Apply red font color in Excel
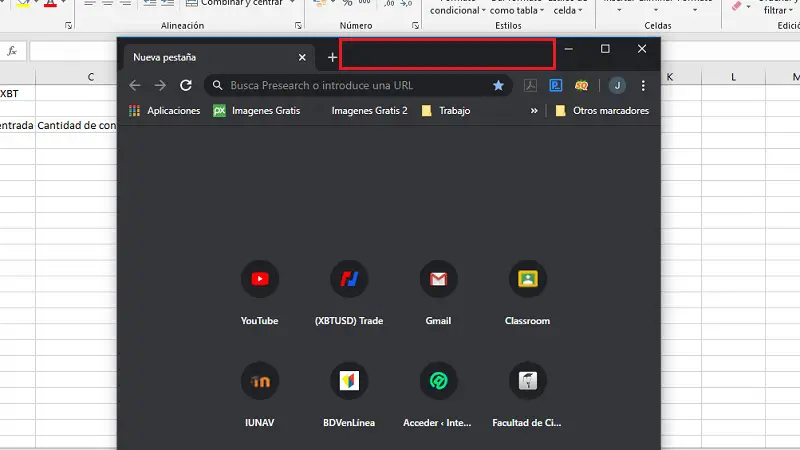The image size is (800, 450). (50, 4)
